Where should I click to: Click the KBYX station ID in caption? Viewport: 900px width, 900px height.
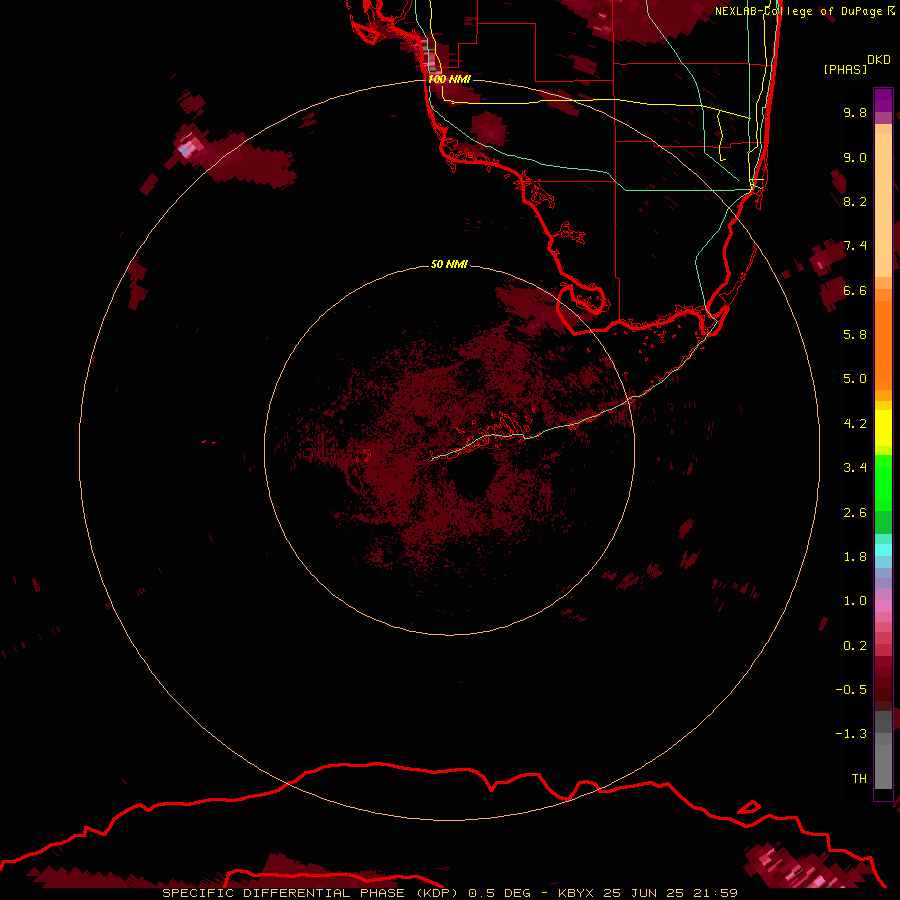[576, 893]
